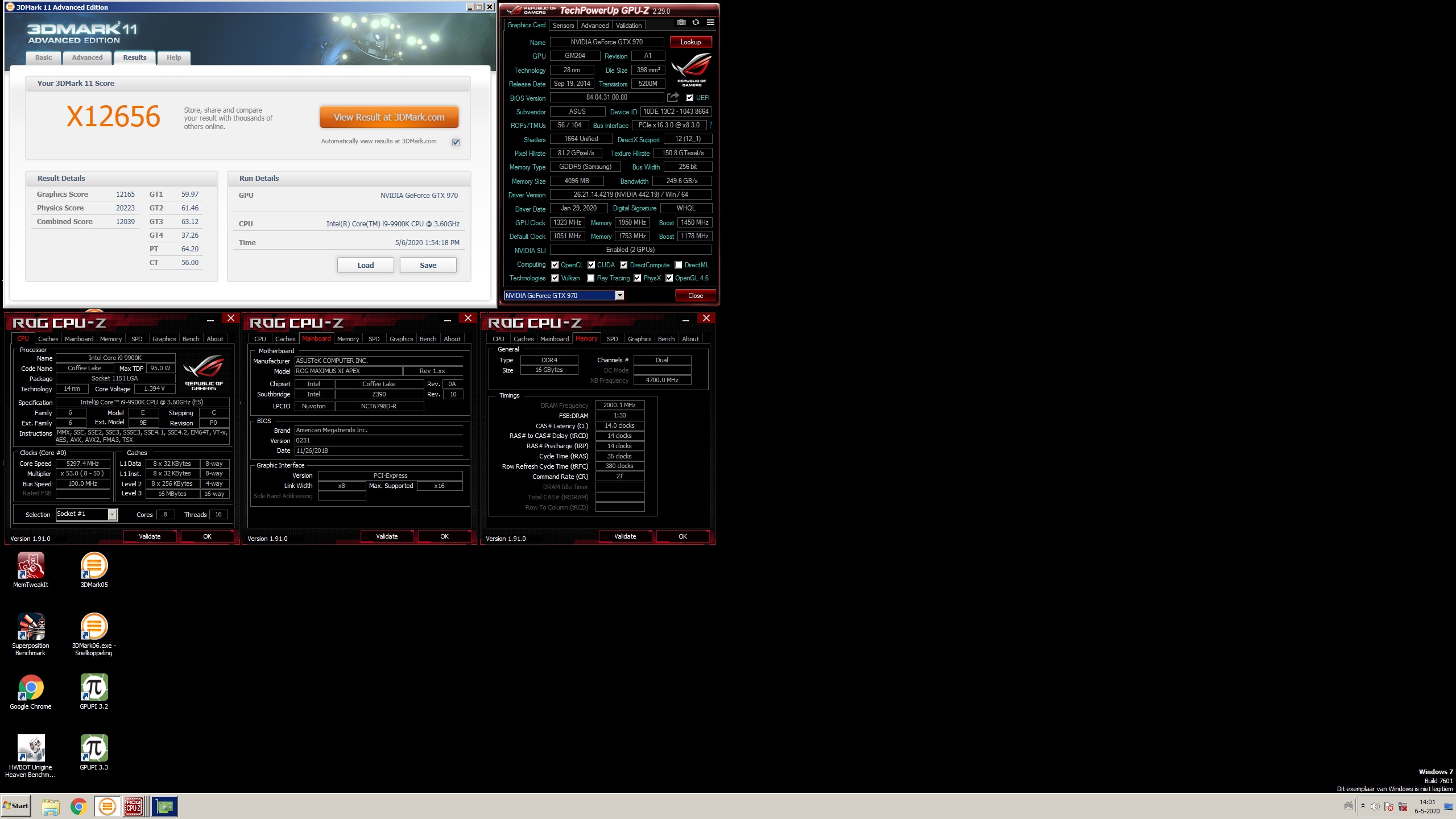
Task: Switch to the Basic tab in 3DMark 11
Action: pyautogui.click(x=43, y=57)
